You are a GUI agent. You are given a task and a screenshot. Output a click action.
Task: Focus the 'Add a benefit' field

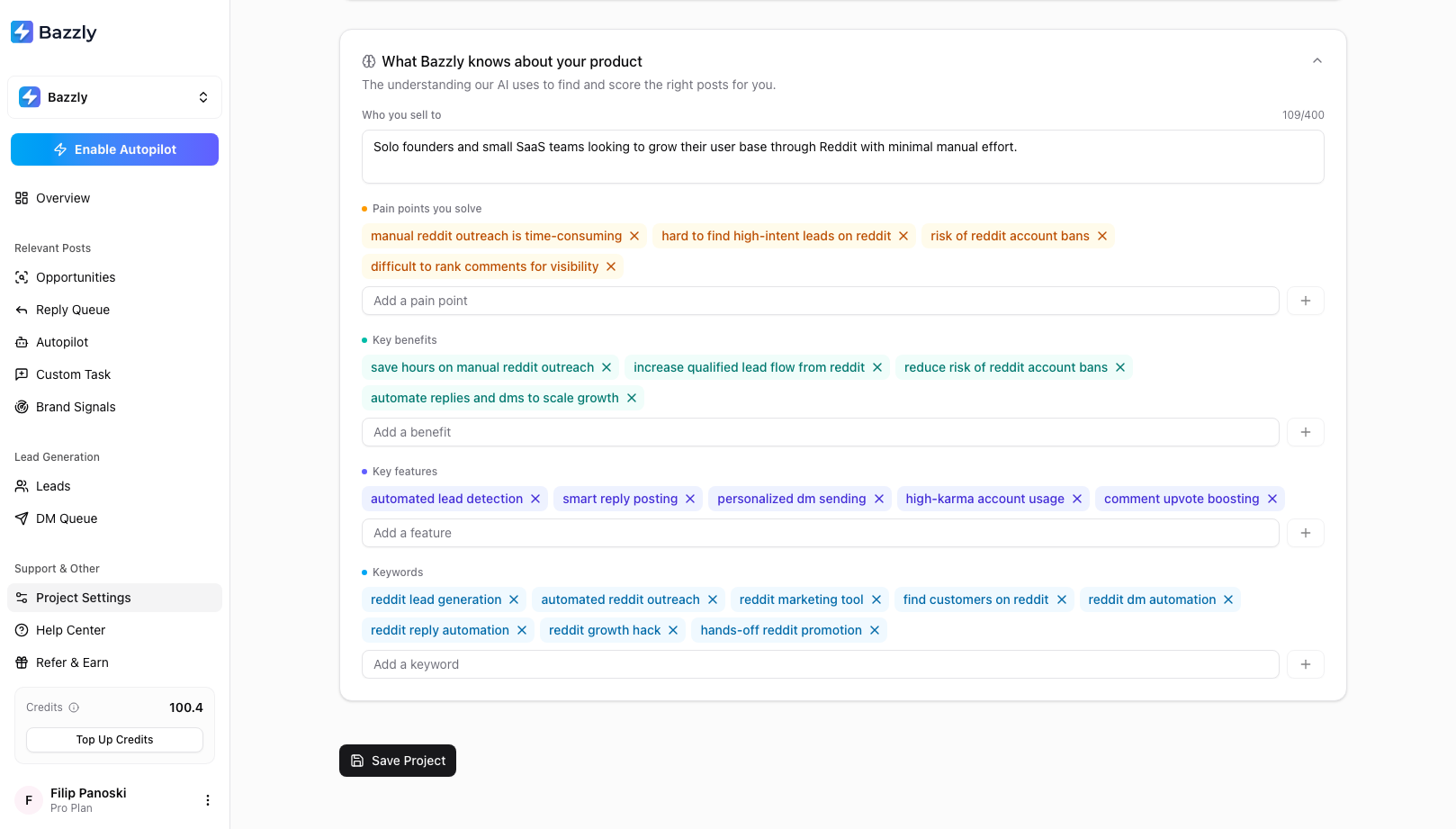pyautogui.click(x=821, y=432)
